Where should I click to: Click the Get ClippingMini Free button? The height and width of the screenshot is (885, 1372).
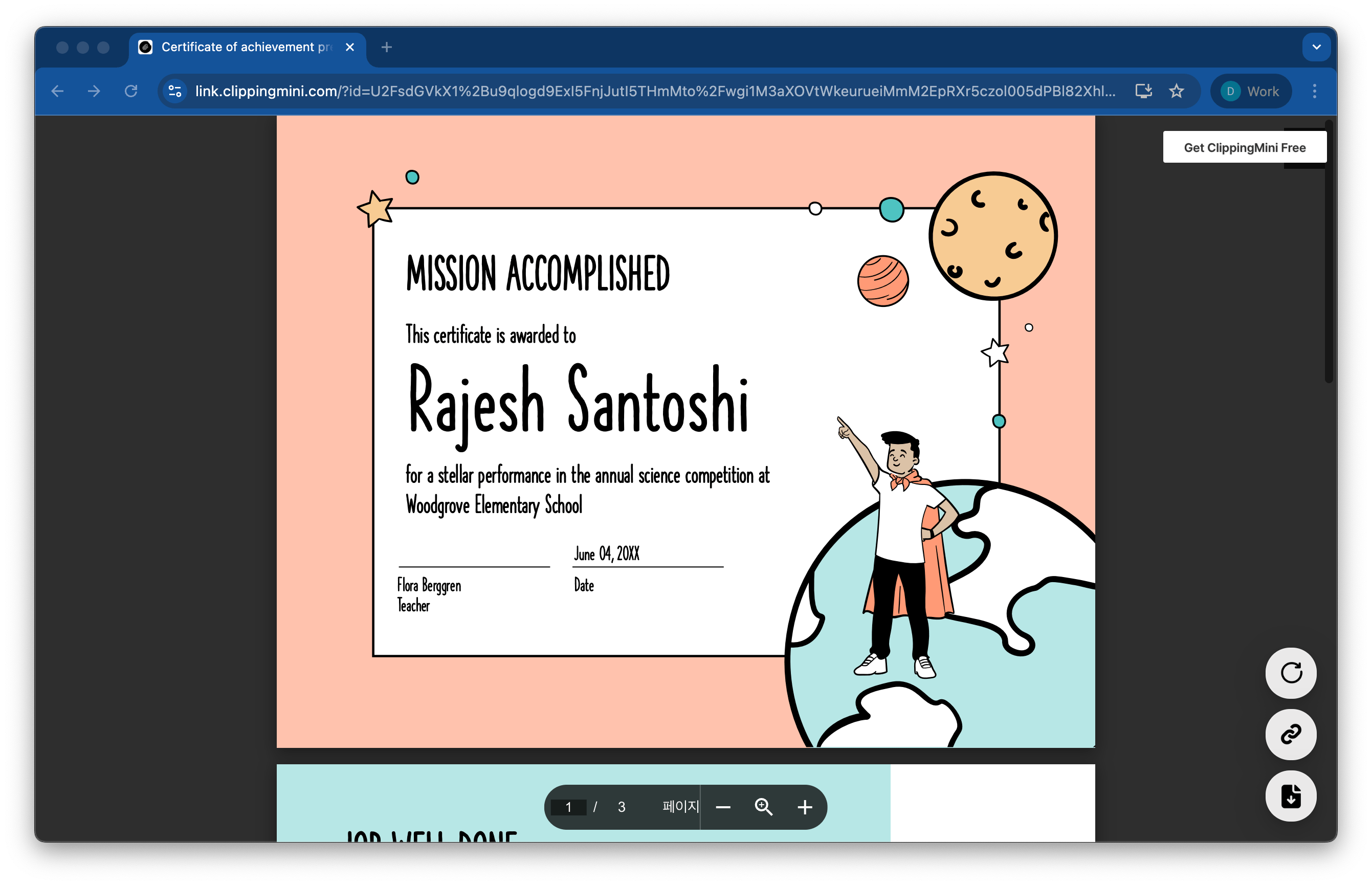click(x=1245, y=148)
